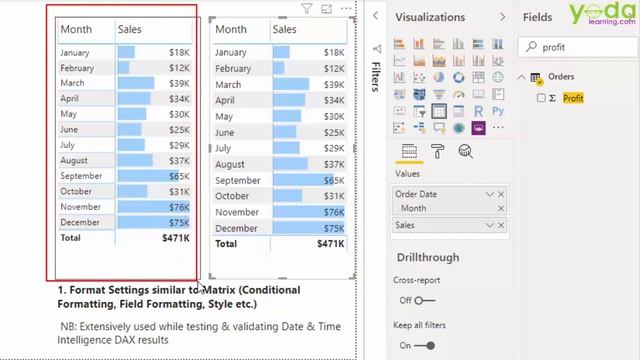Open more visuals ellipsis in Visualizations gallery
Viewport: 640px width, 360px height.
(498, 128)
